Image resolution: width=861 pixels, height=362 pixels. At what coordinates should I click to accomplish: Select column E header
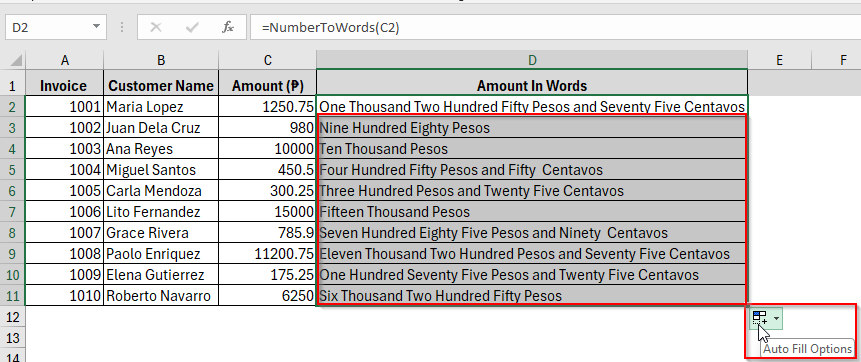(779, 60)
